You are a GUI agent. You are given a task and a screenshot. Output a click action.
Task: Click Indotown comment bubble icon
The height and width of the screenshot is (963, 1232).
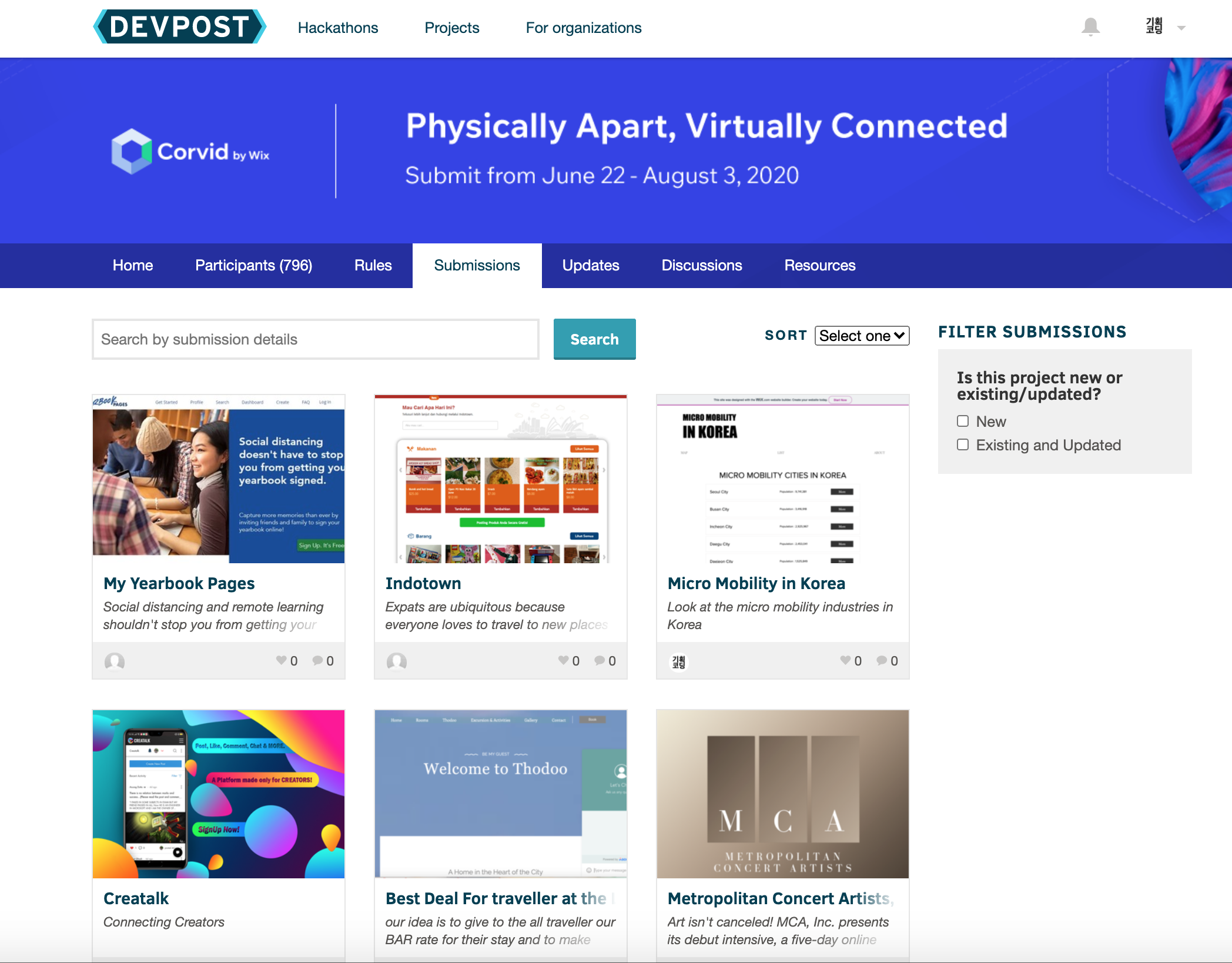pos(600,660)
